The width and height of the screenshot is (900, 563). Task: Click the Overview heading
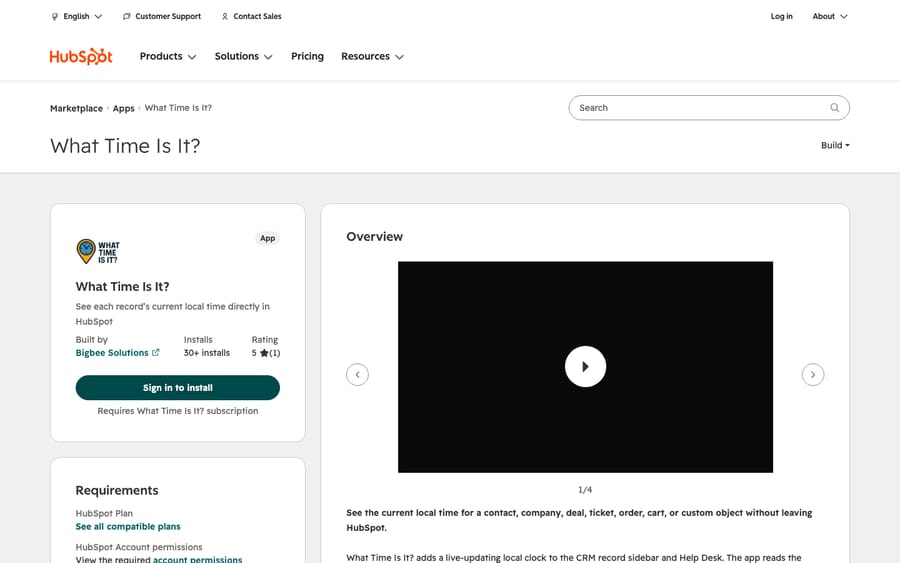[x=374, y=236]
